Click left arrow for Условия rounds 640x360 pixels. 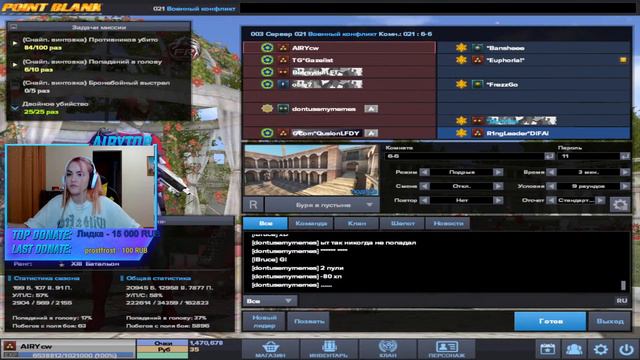point(551,186)
